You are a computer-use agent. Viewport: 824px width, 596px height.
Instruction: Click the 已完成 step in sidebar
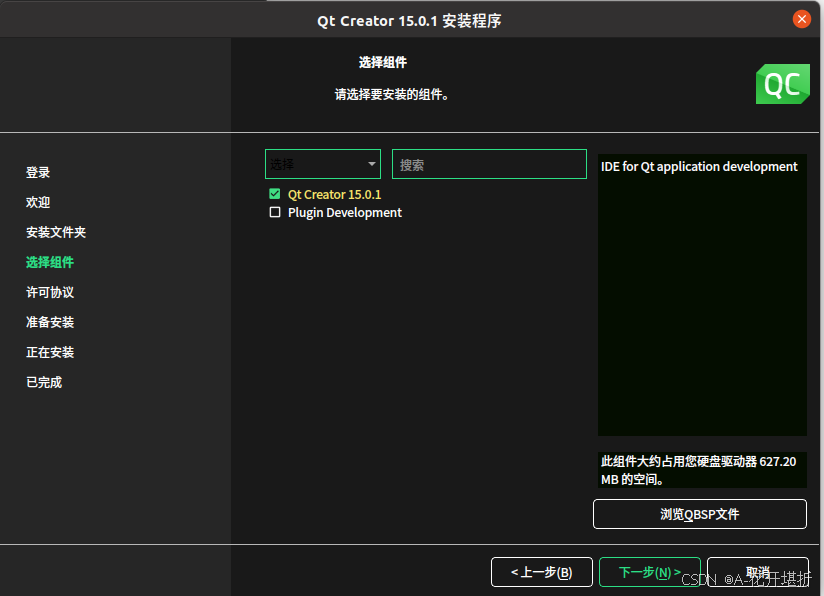[x=44, y=382]
